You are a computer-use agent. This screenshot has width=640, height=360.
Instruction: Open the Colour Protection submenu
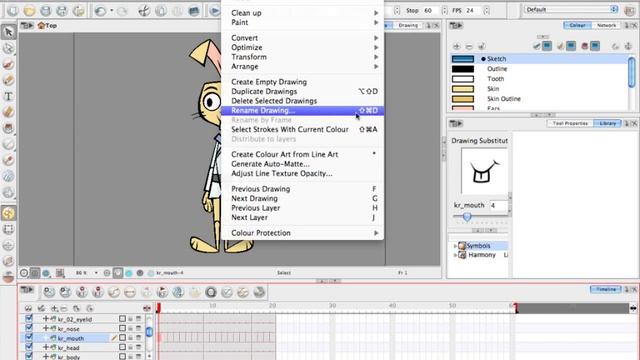pos(302,233)
